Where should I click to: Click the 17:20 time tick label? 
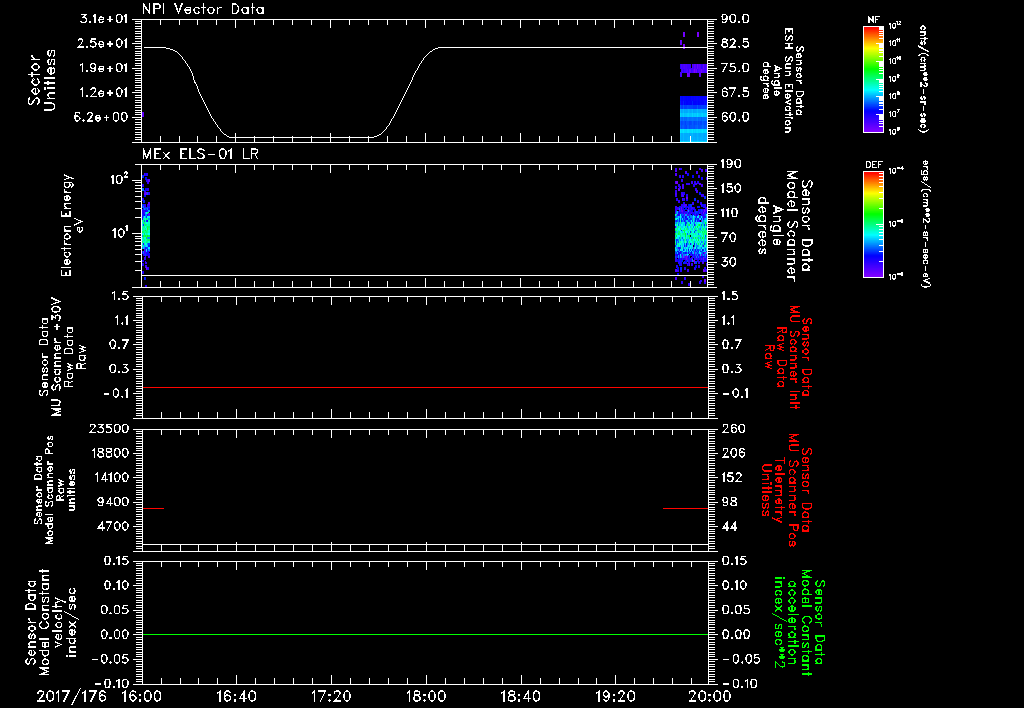331,696
